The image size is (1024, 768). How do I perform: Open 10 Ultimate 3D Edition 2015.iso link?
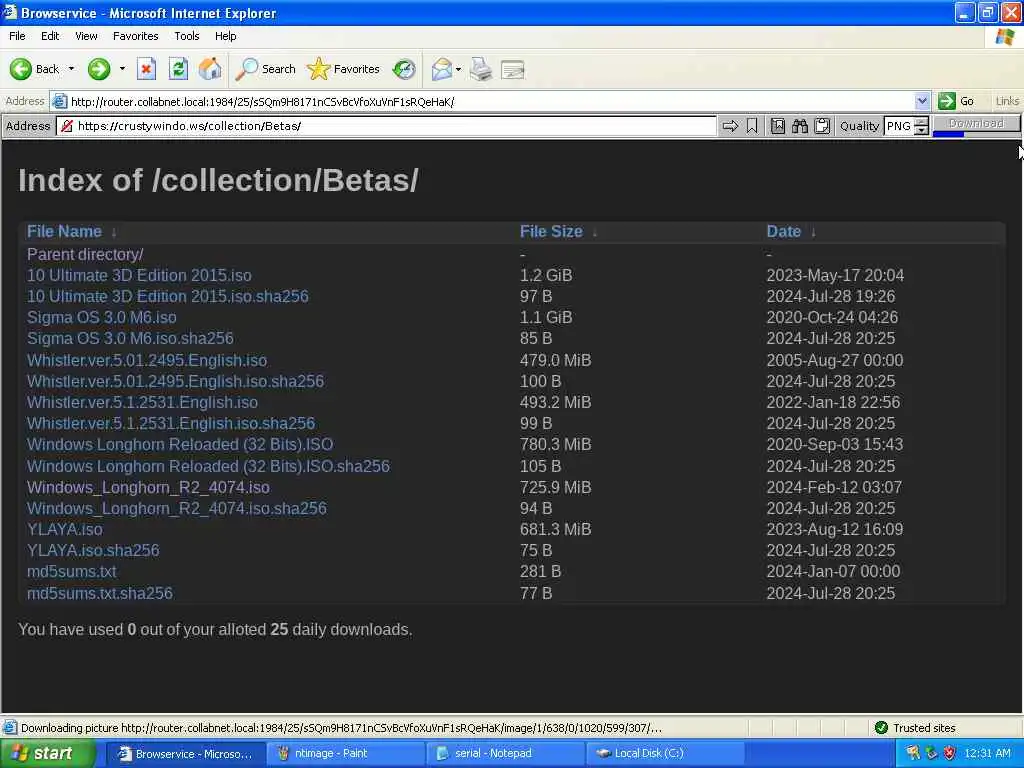[139, 275]
